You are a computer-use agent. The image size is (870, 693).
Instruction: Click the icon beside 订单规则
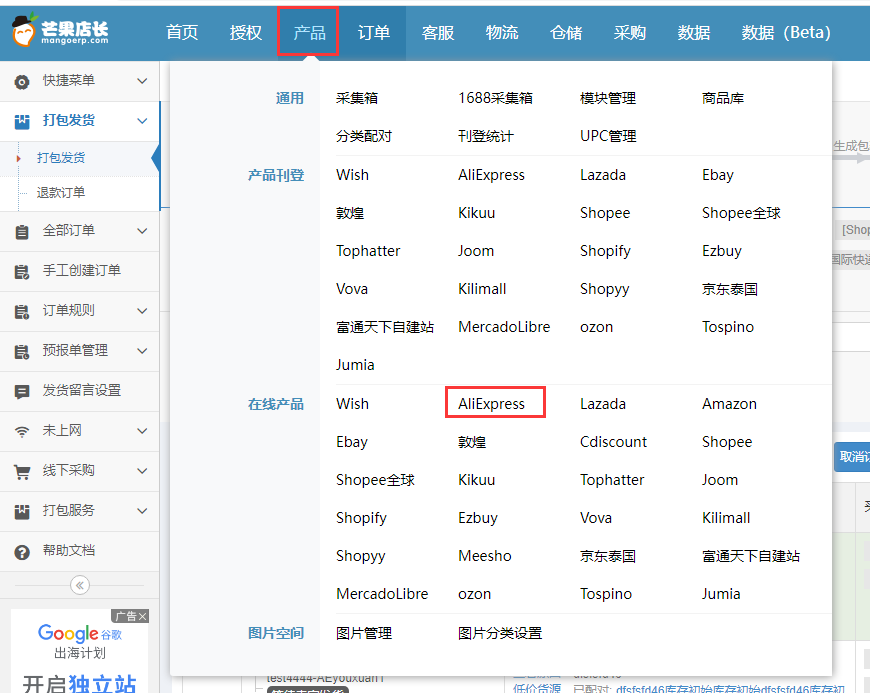tap(22, 311)
